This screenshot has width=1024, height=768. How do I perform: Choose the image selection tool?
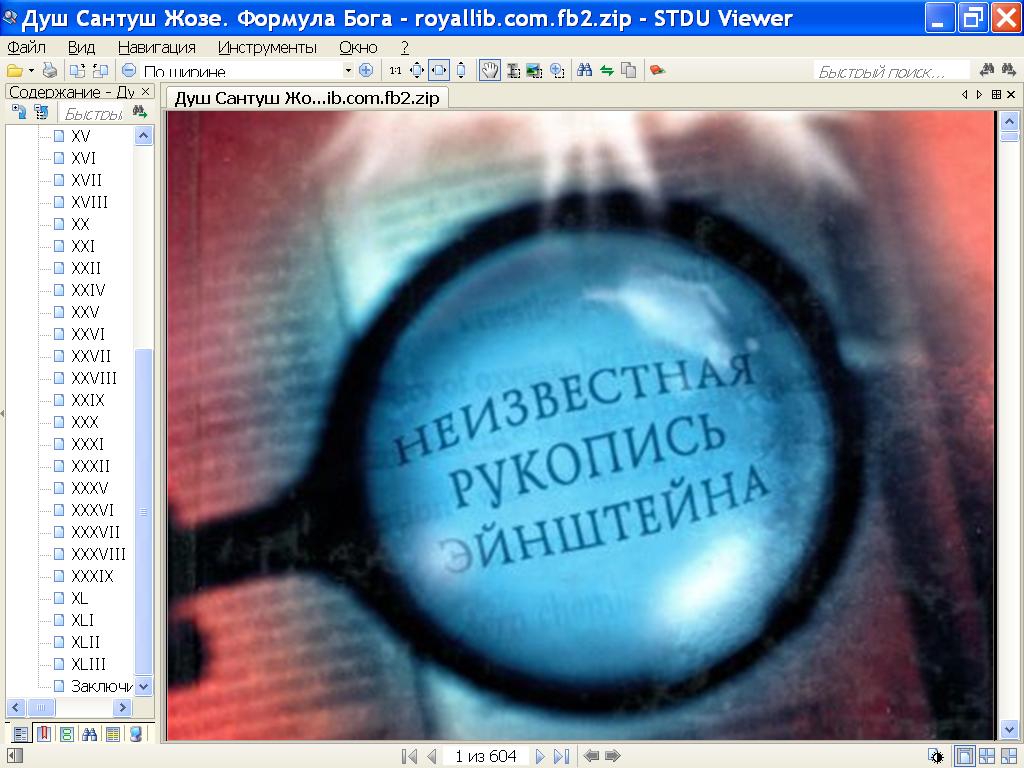tap(534, 71)
